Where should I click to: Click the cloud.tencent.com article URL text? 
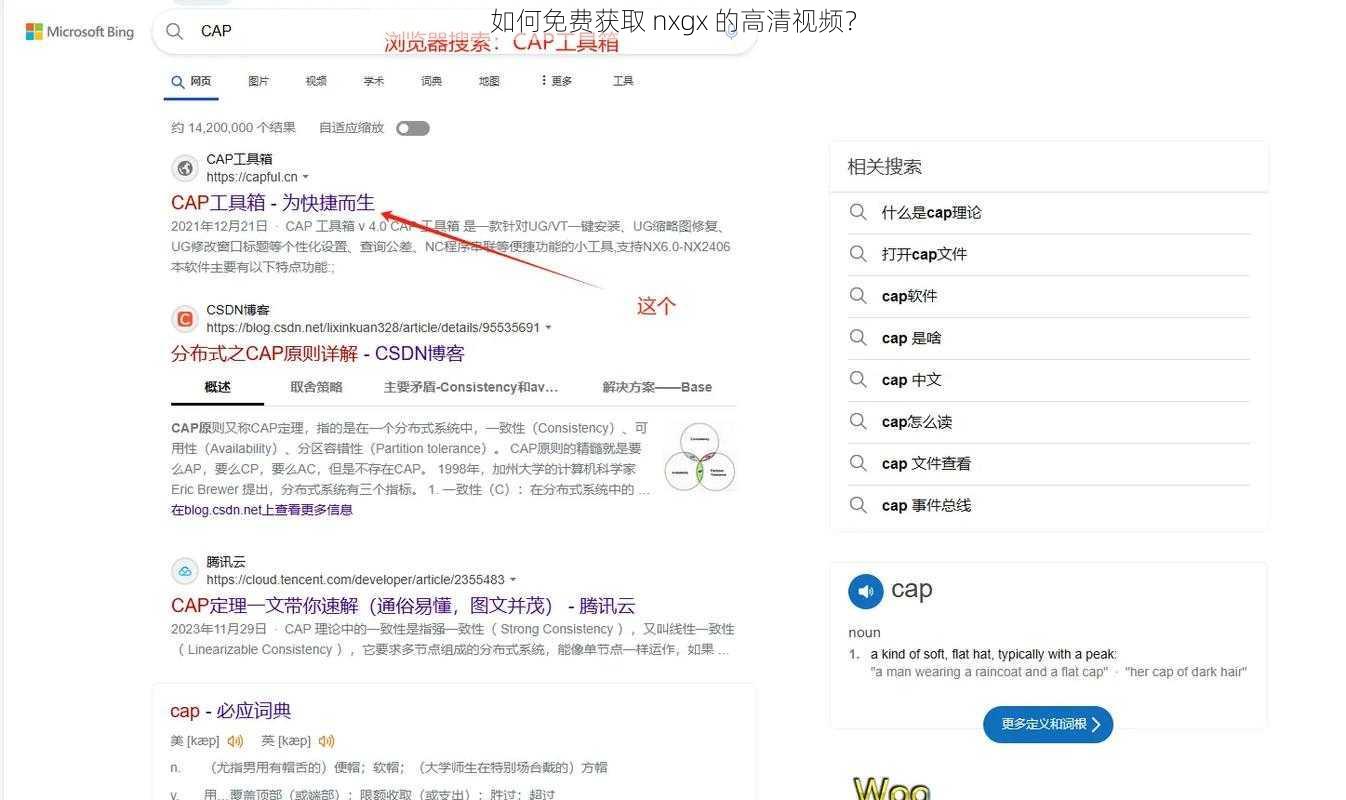coord(356,580)
